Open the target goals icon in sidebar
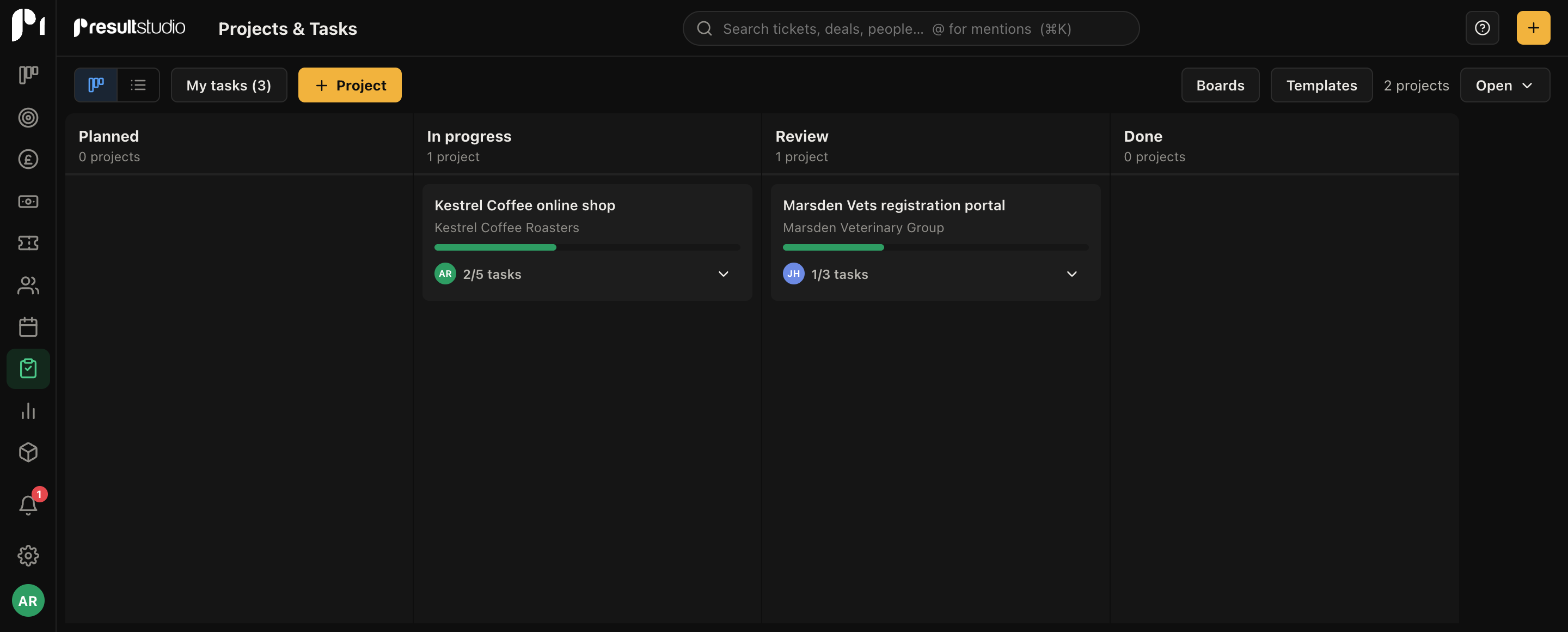 pos(28,118)
